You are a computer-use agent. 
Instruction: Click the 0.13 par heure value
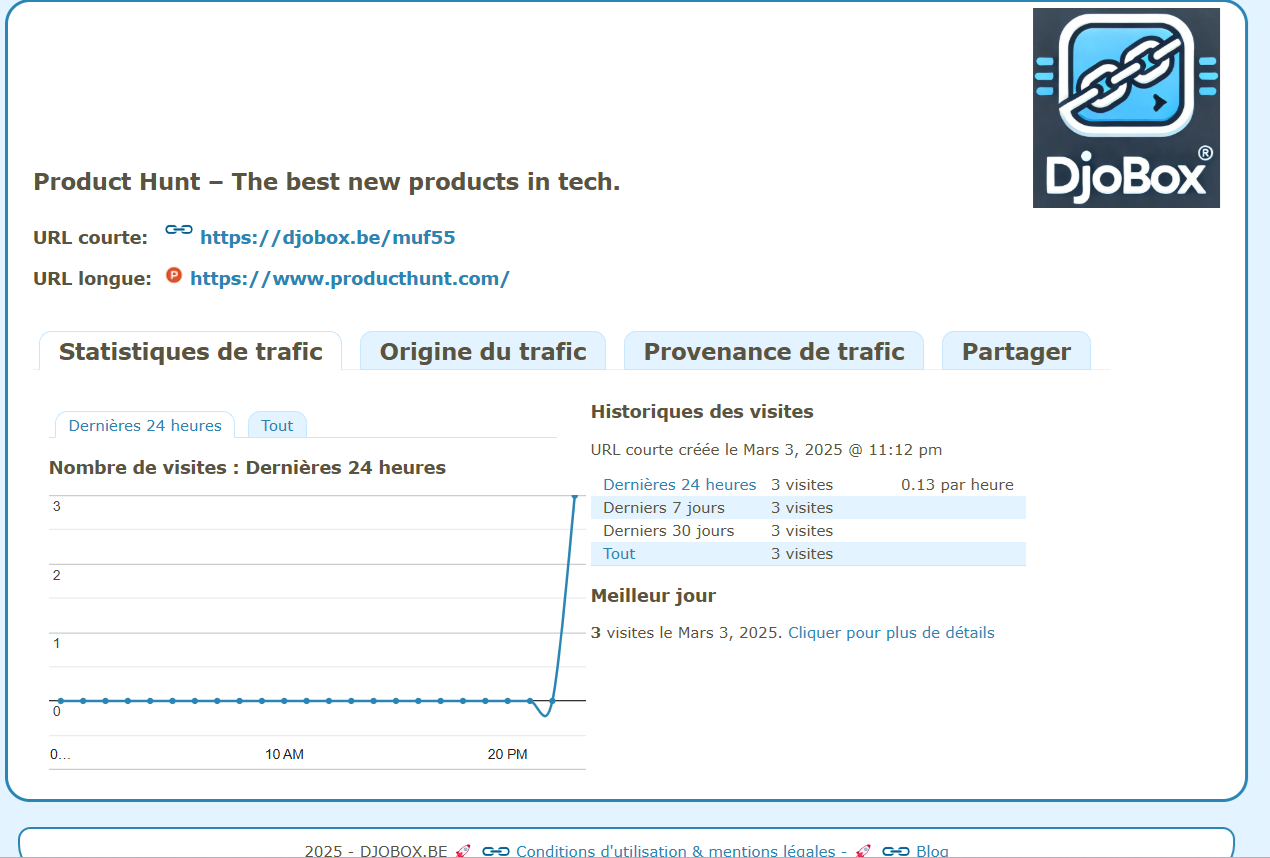957,485
